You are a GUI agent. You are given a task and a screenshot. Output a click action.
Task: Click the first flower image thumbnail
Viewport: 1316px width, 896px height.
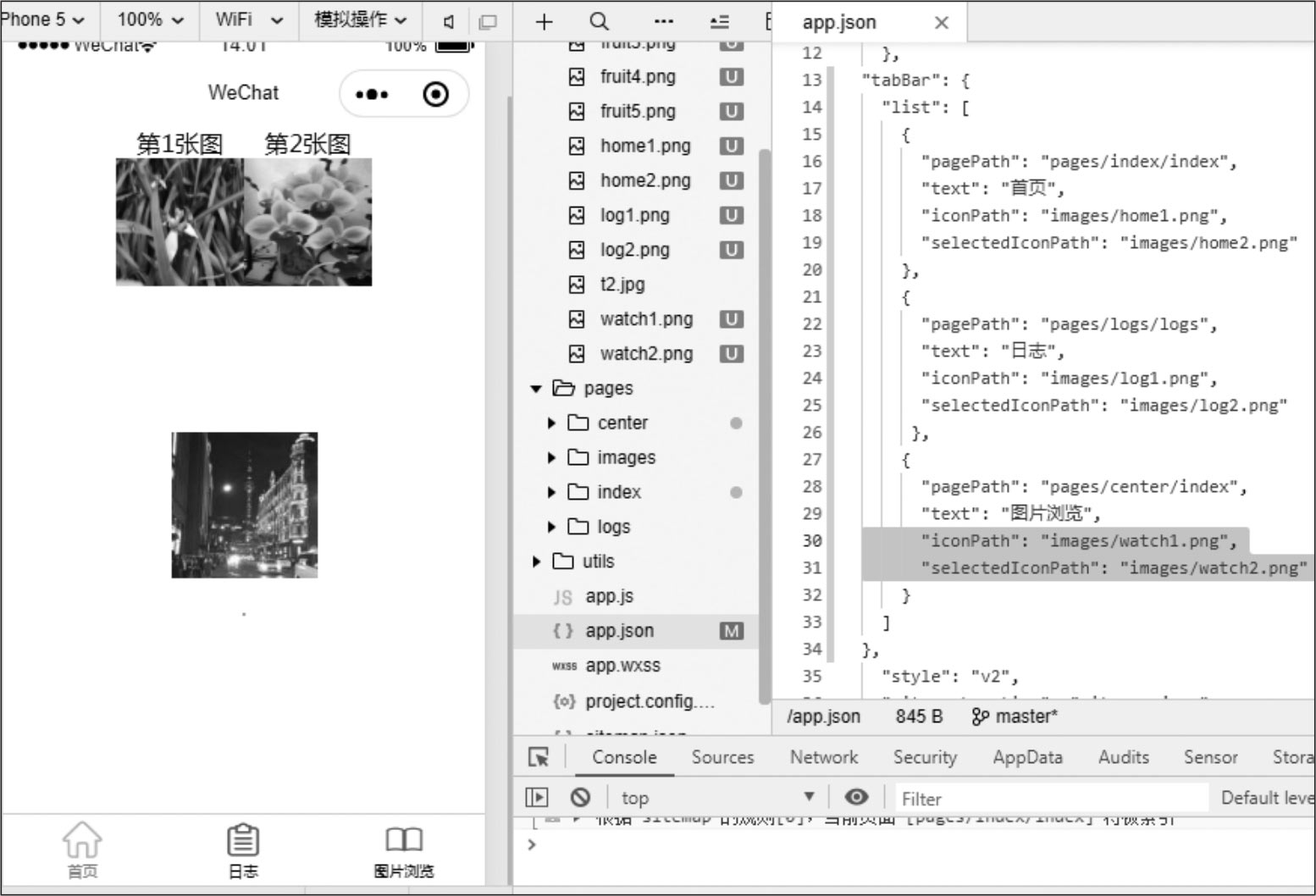(x=180, y=222)
